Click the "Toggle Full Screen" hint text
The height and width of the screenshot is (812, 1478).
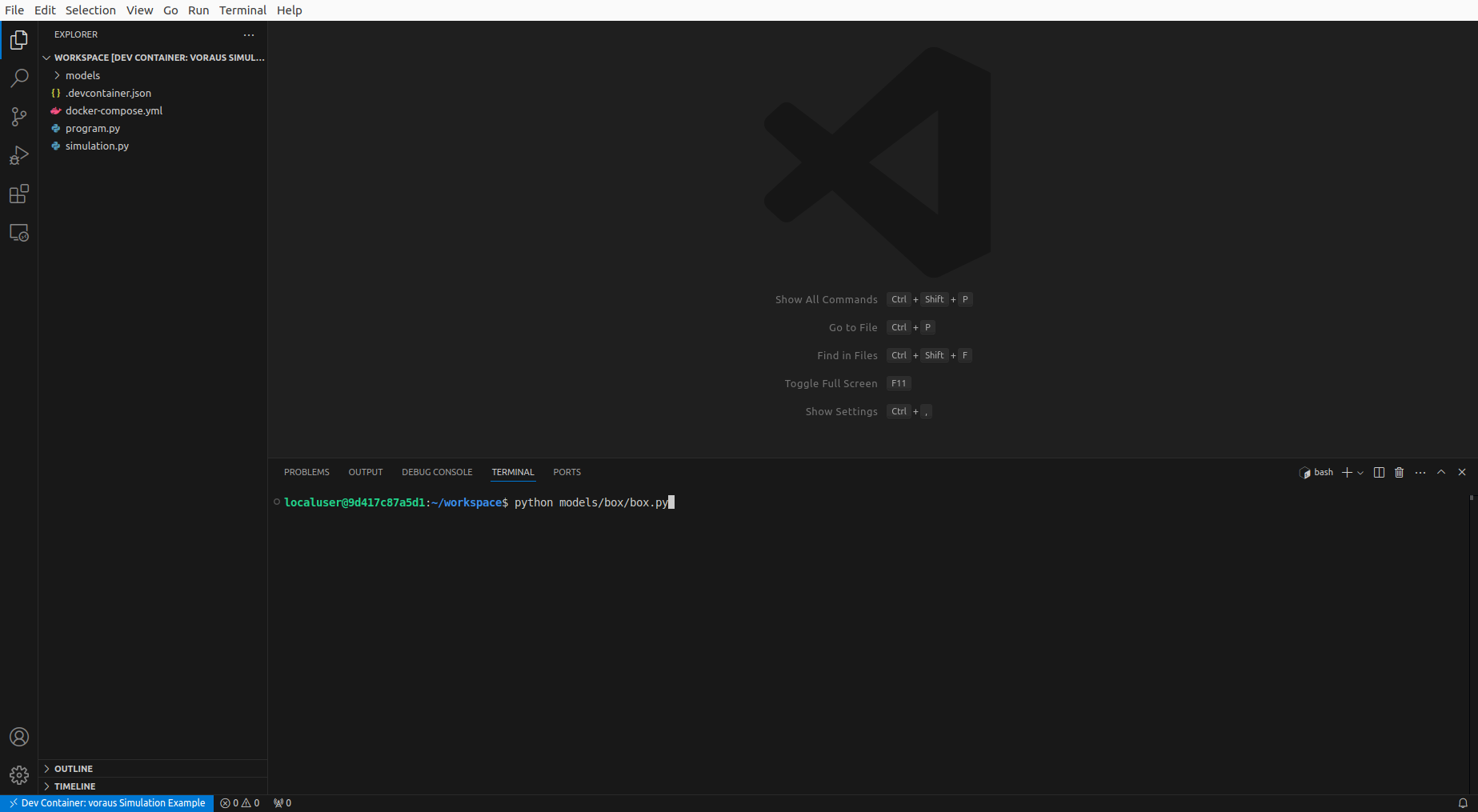[x=831, y=384]
